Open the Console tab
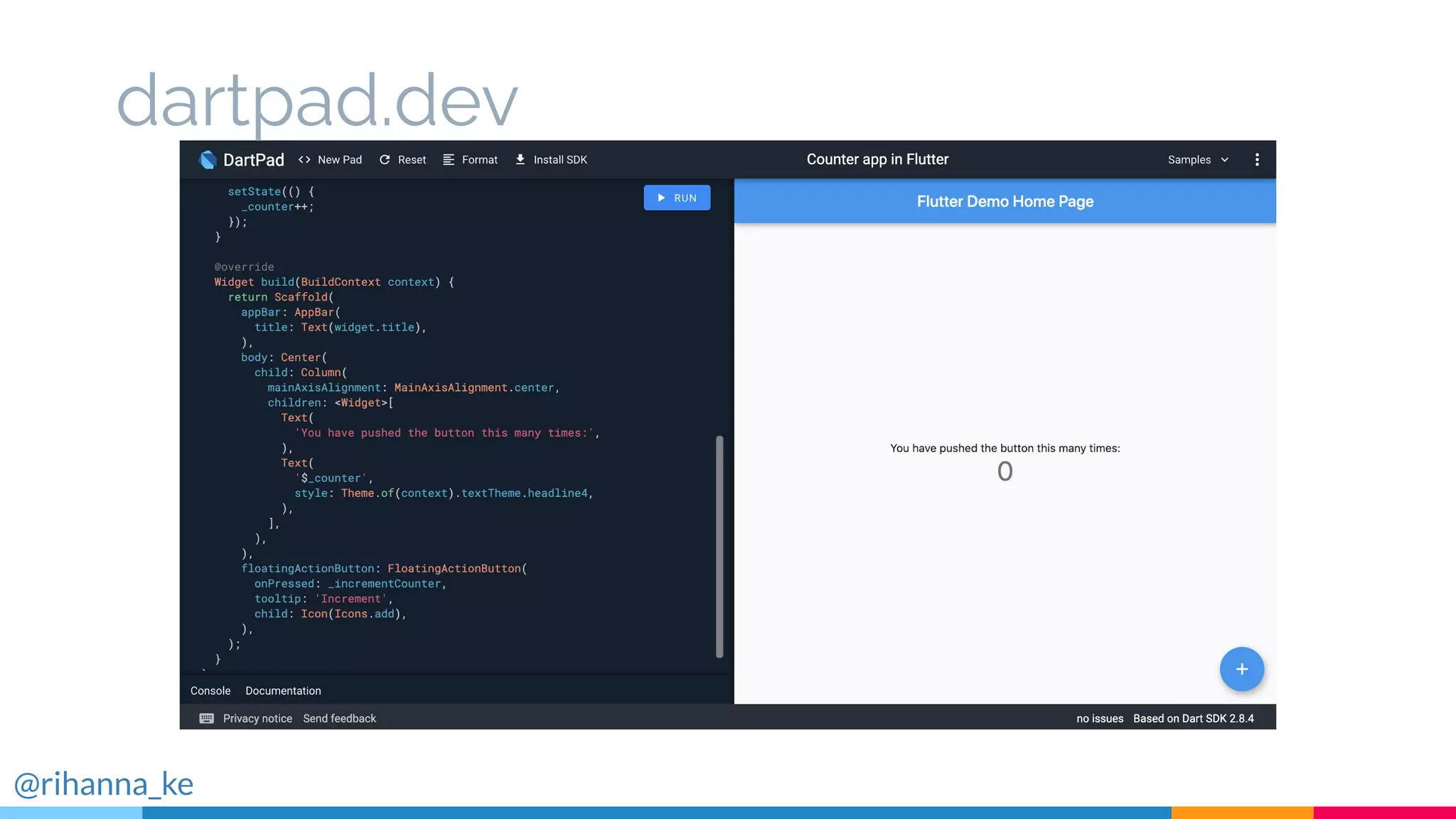The width and height of the screenshot is (1456, 819). pos(210,691)
